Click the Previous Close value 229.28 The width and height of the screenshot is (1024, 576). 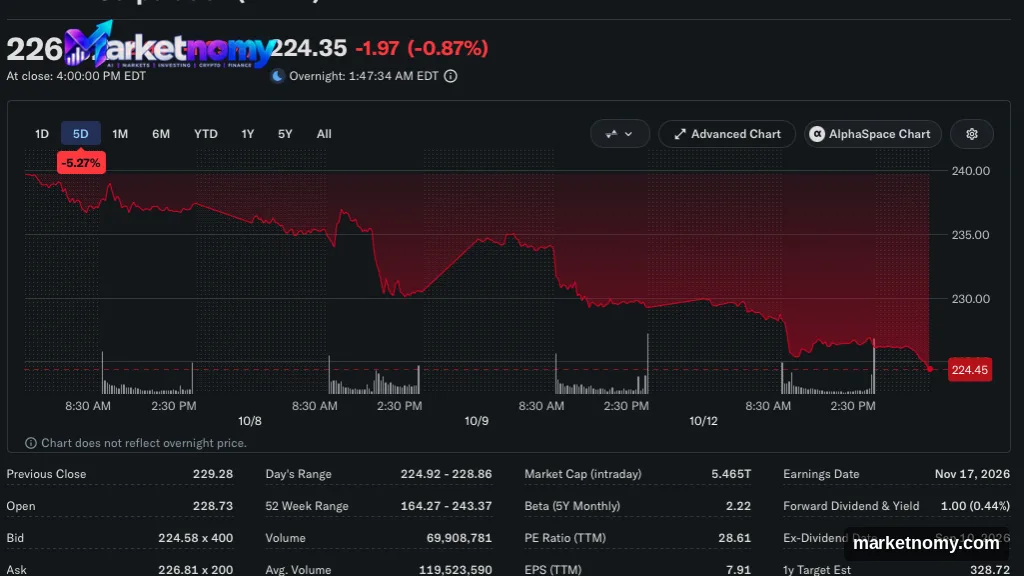pos(213,474)
